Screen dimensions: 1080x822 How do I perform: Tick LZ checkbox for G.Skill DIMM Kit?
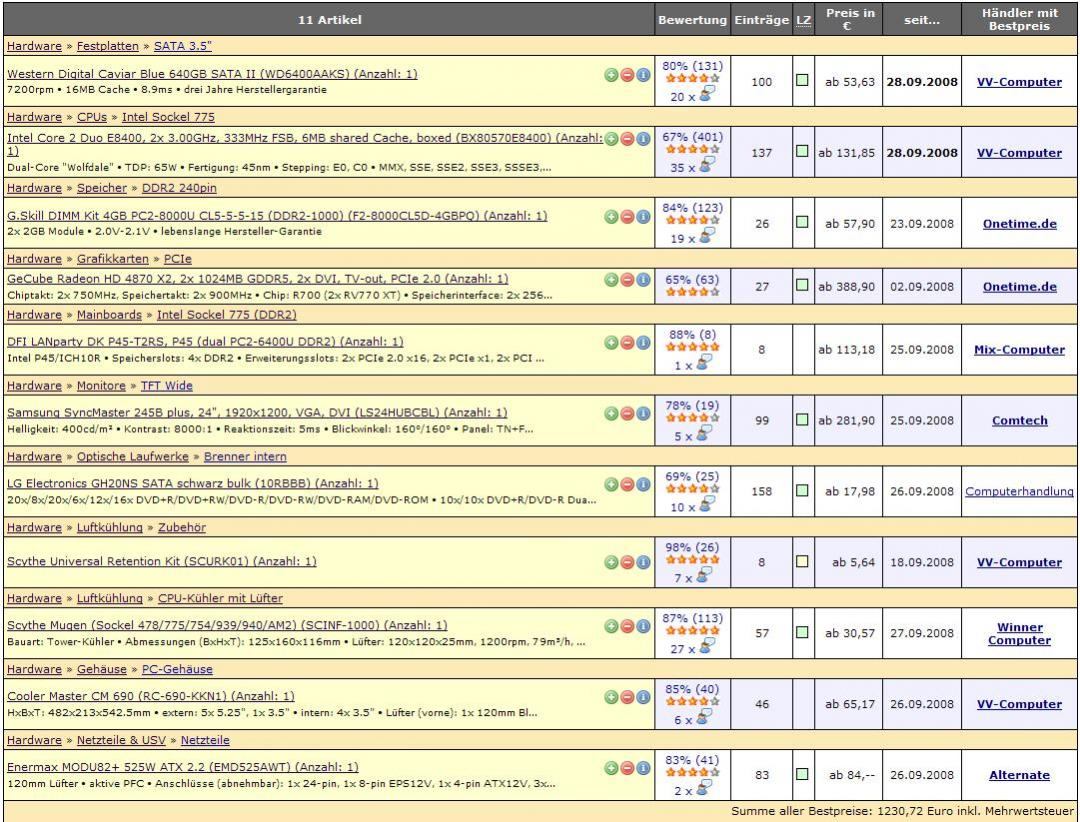(x=802, y=222)
